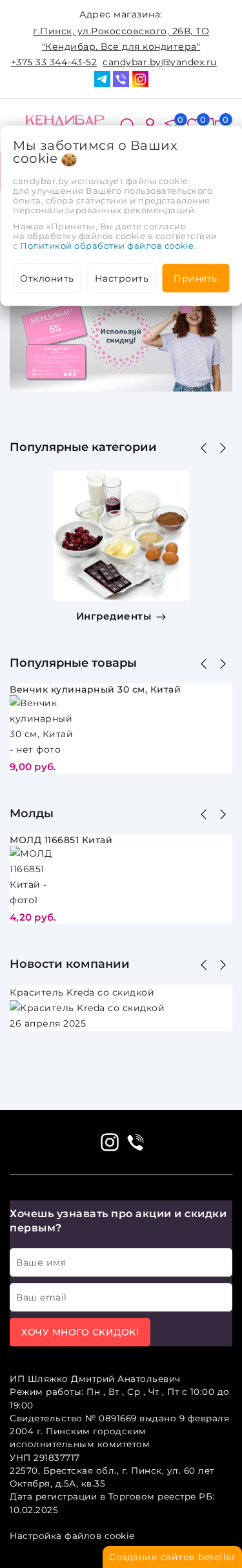The height and width of the screenshot is (1568, 242).
Task: Open the Telegram icon in the header
Action: (x=102, y=79)
